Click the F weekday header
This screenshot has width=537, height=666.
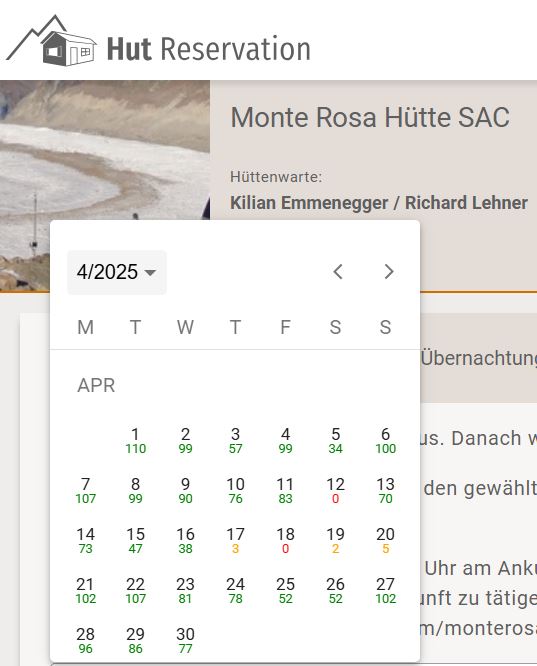[x=285, y=327]
